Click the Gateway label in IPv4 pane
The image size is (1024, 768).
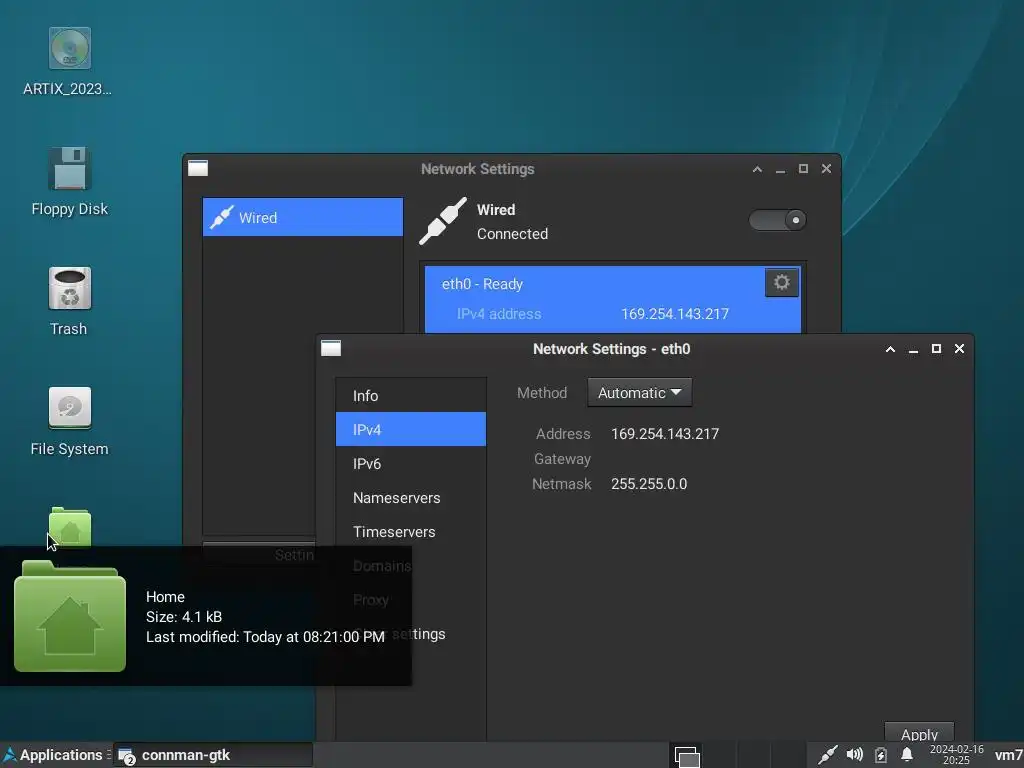[x=562, y=459]
